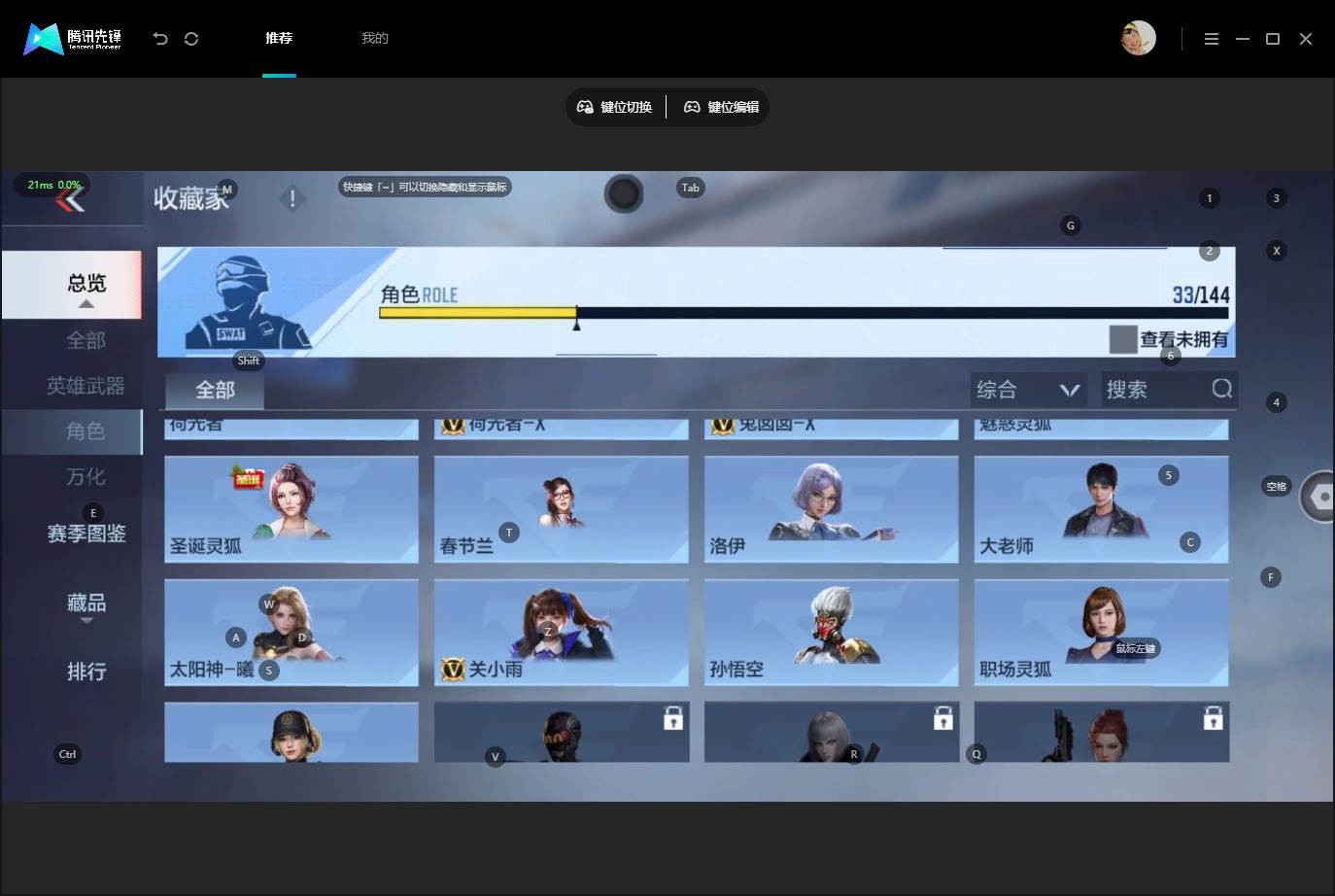Open the hamburger menu in title bar
1335x896 pixels.
pos(1212,39)
